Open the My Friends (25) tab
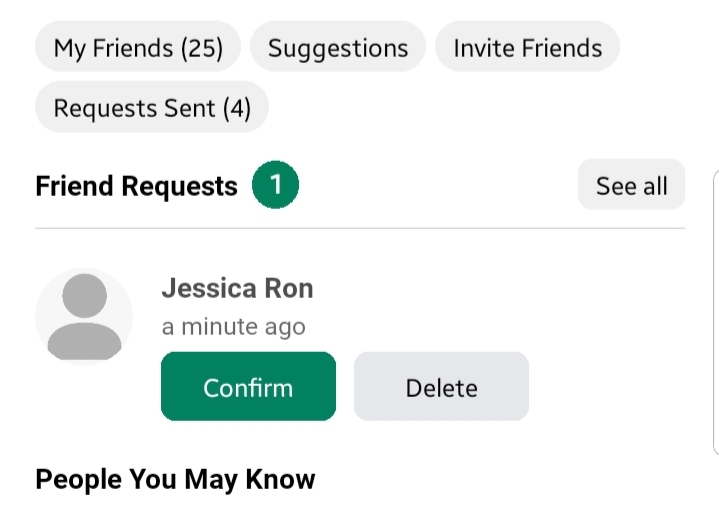Screen dimensions: 719x529 [138, 48]
